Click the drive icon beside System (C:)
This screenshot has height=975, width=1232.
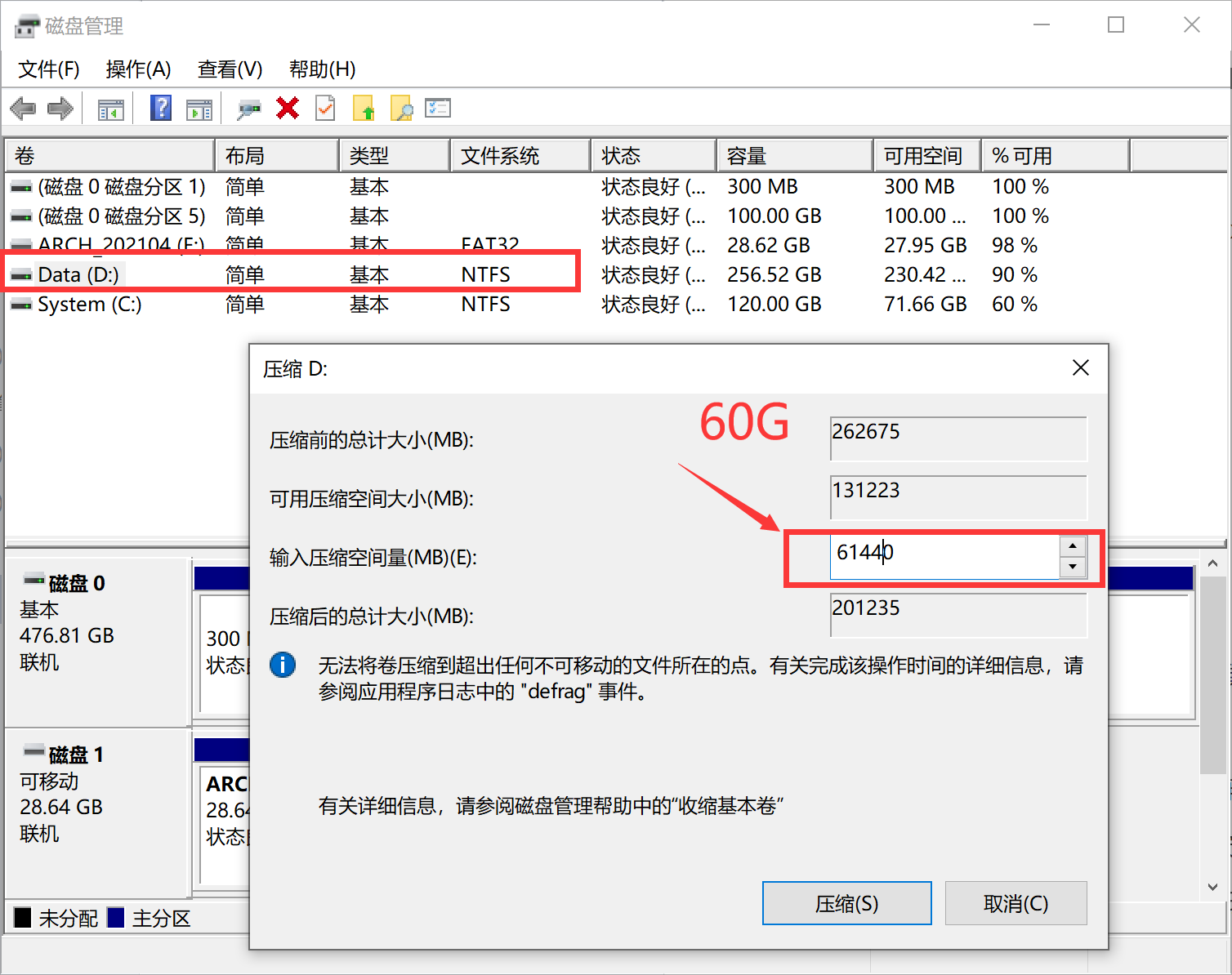click(21, 305)
